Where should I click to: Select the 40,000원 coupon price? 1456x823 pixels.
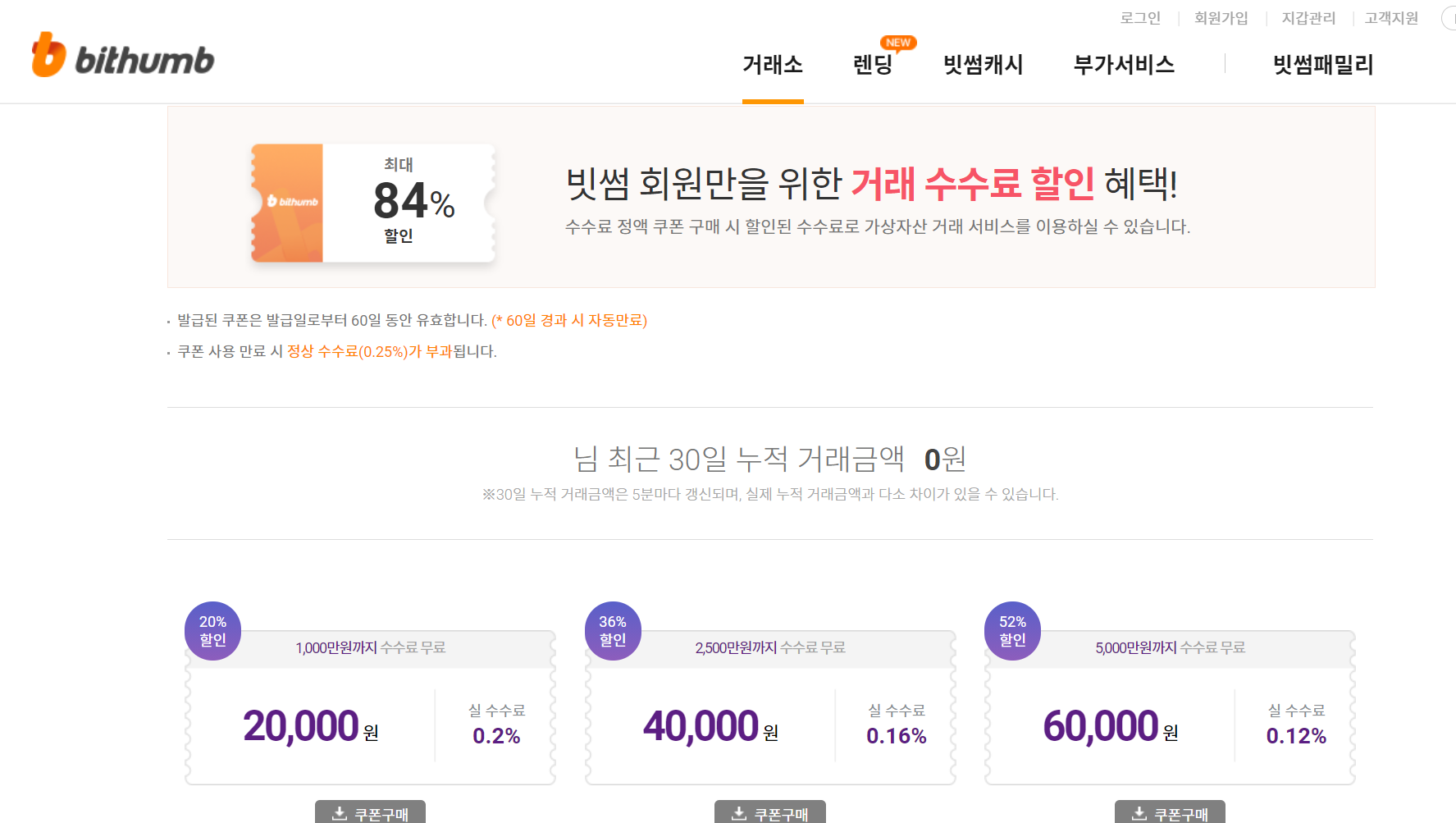710,726
